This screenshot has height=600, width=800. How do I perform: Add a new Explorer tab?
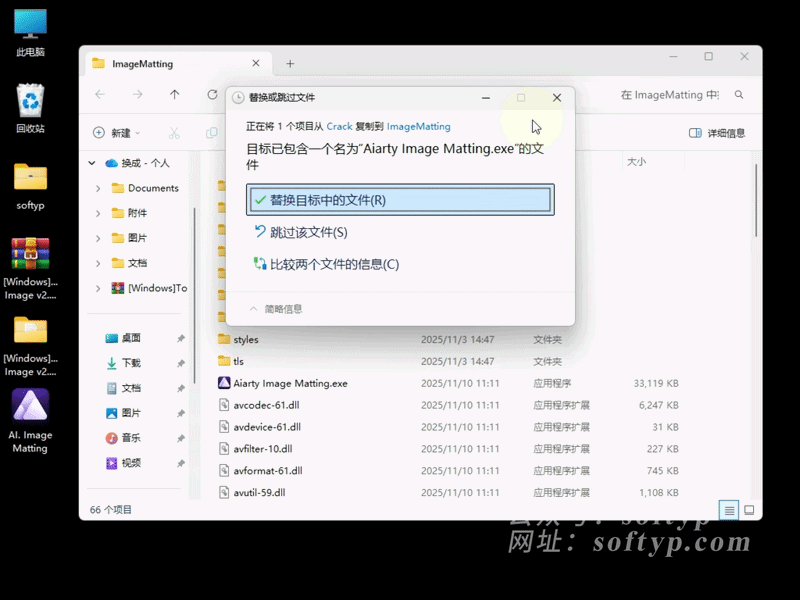coord(290,64)
